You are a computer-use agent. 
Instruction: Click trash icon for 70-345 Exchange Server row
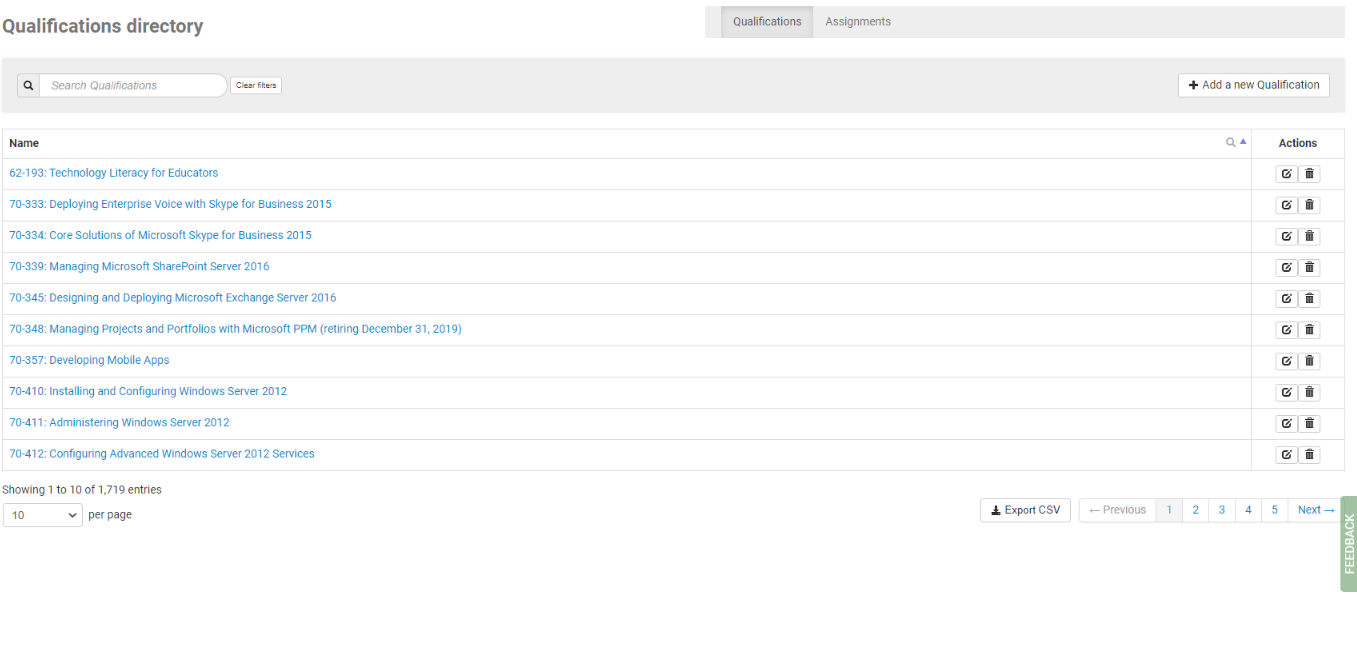(1309, 298)
